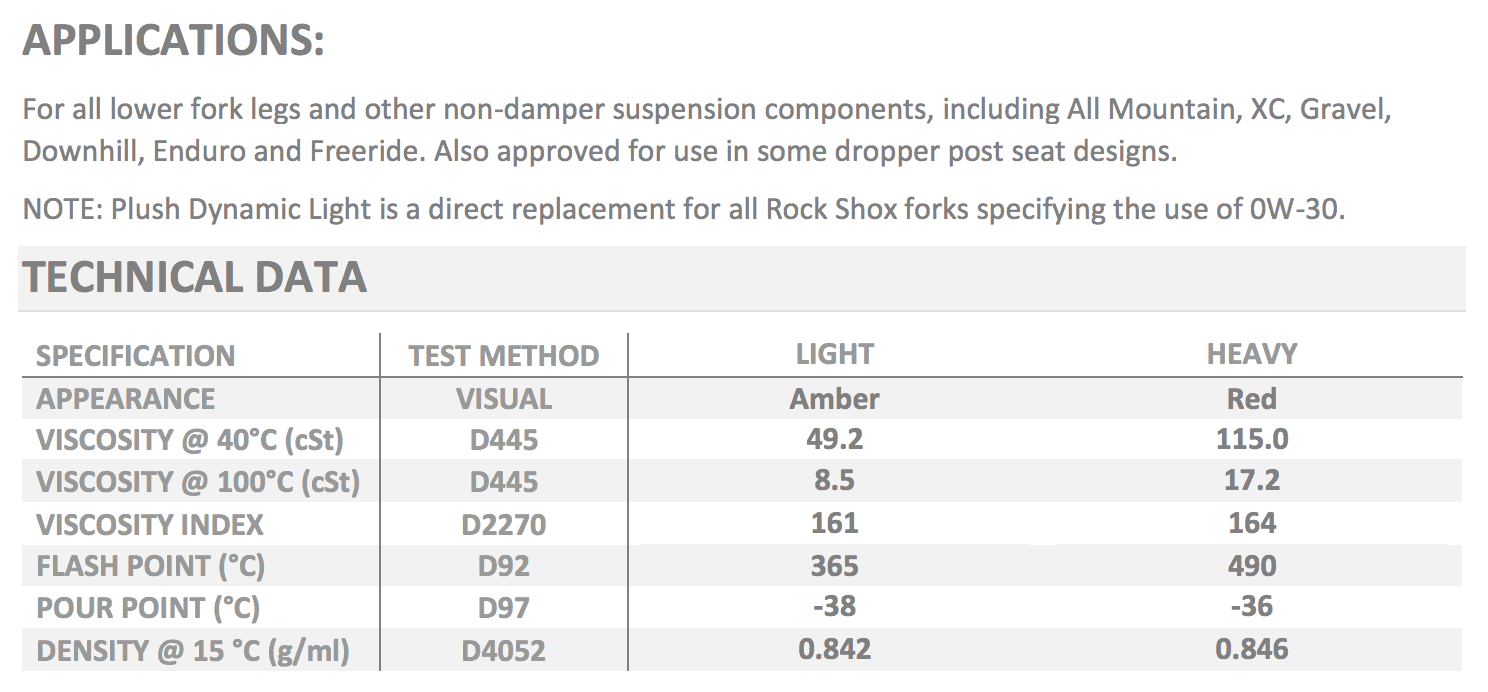The image size is (1488, 692).
Task: Select the Red appearance value
Action: (1251, 399)
